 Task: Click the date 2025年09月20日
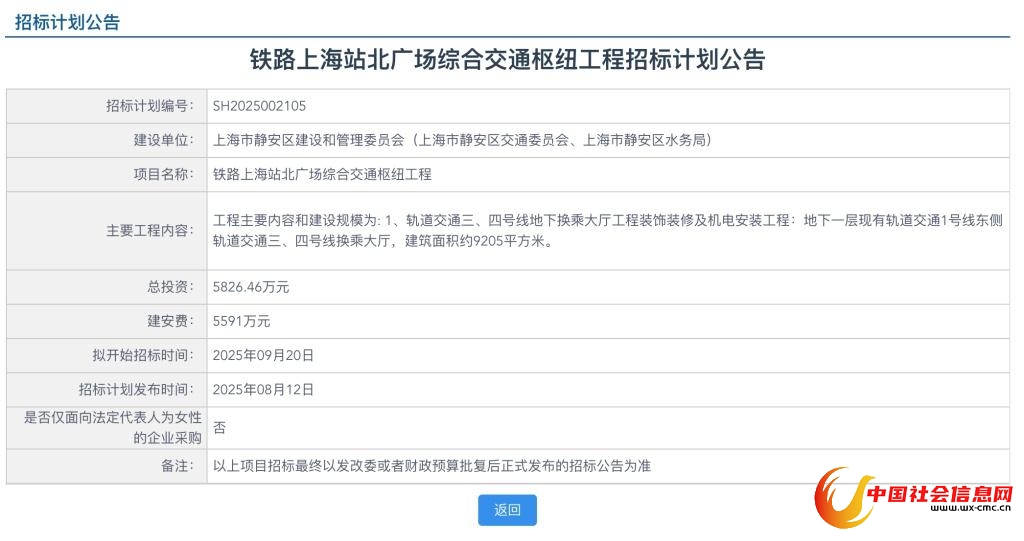pos(263,355)
